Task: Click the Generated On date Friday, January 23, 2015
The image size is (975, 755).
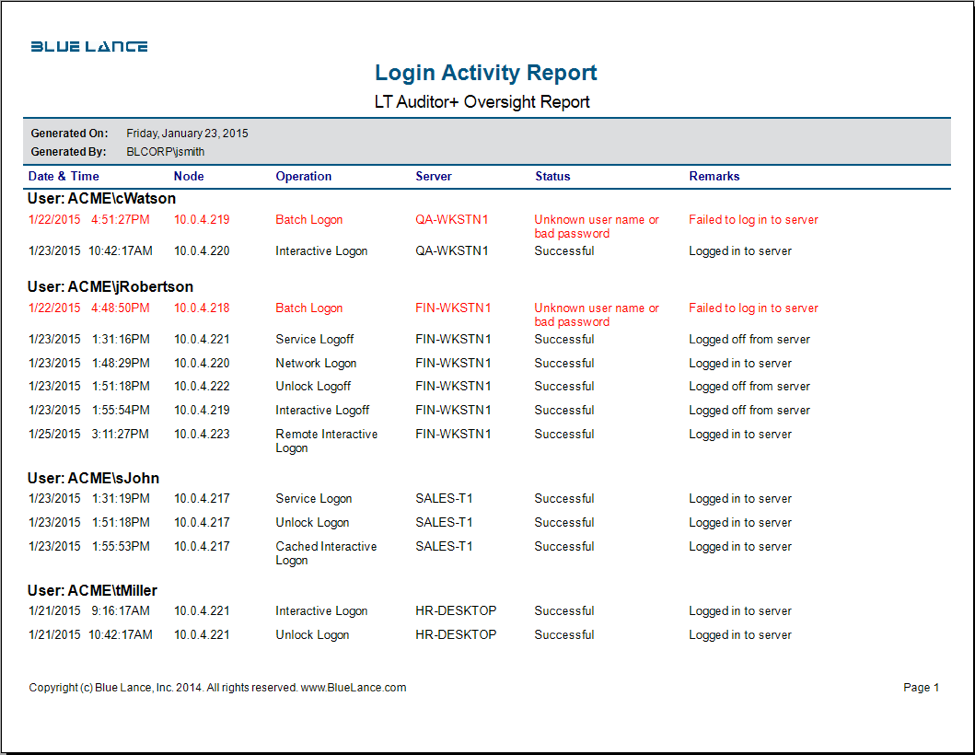Action: [x=187, y=133]
